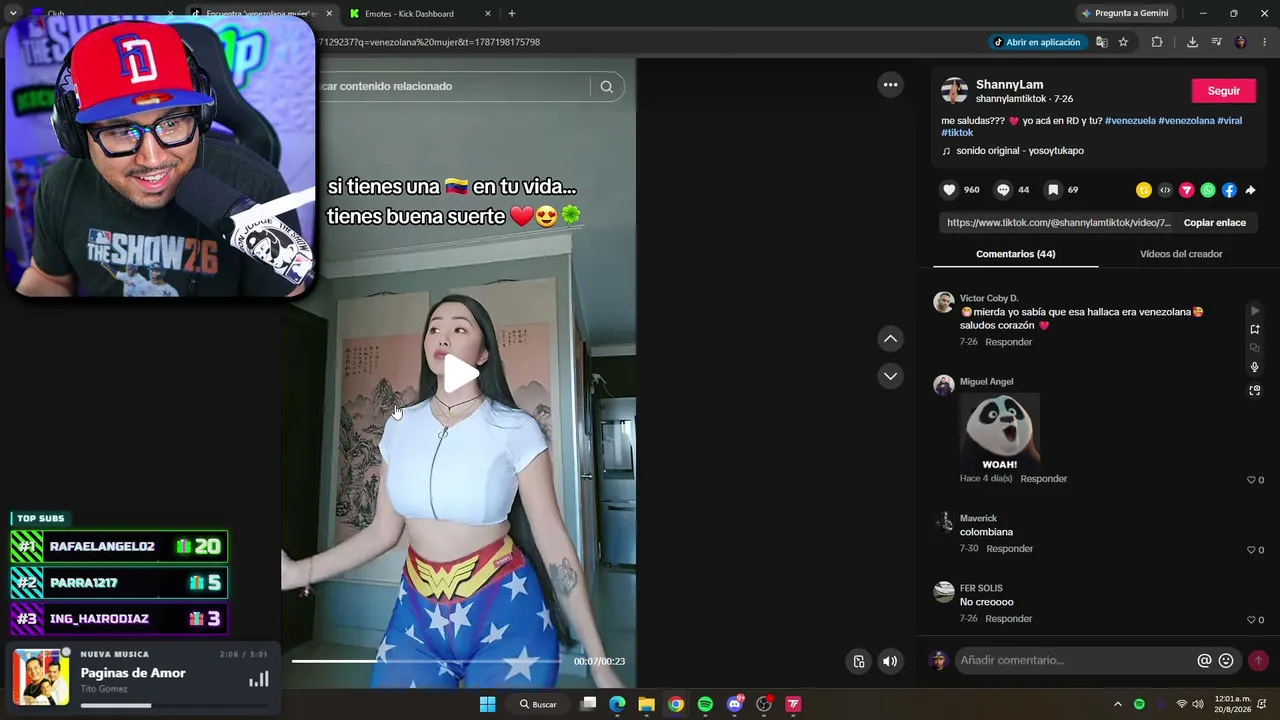Click the search icon in related content box
The image size is (1280, 720).
click(606, 87)
